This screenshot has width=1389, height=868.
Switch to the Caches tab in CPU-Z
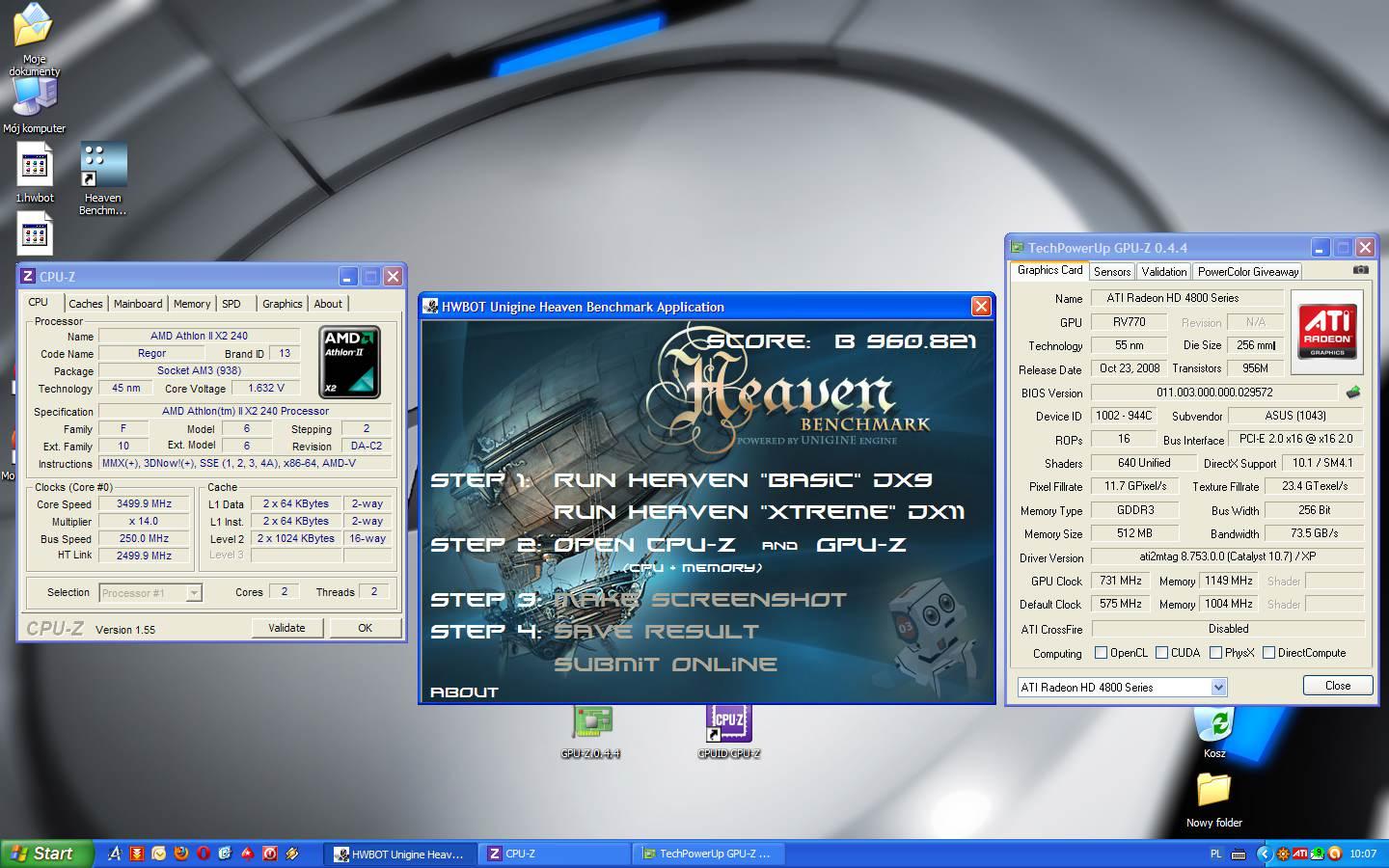[x=86, y=304]
